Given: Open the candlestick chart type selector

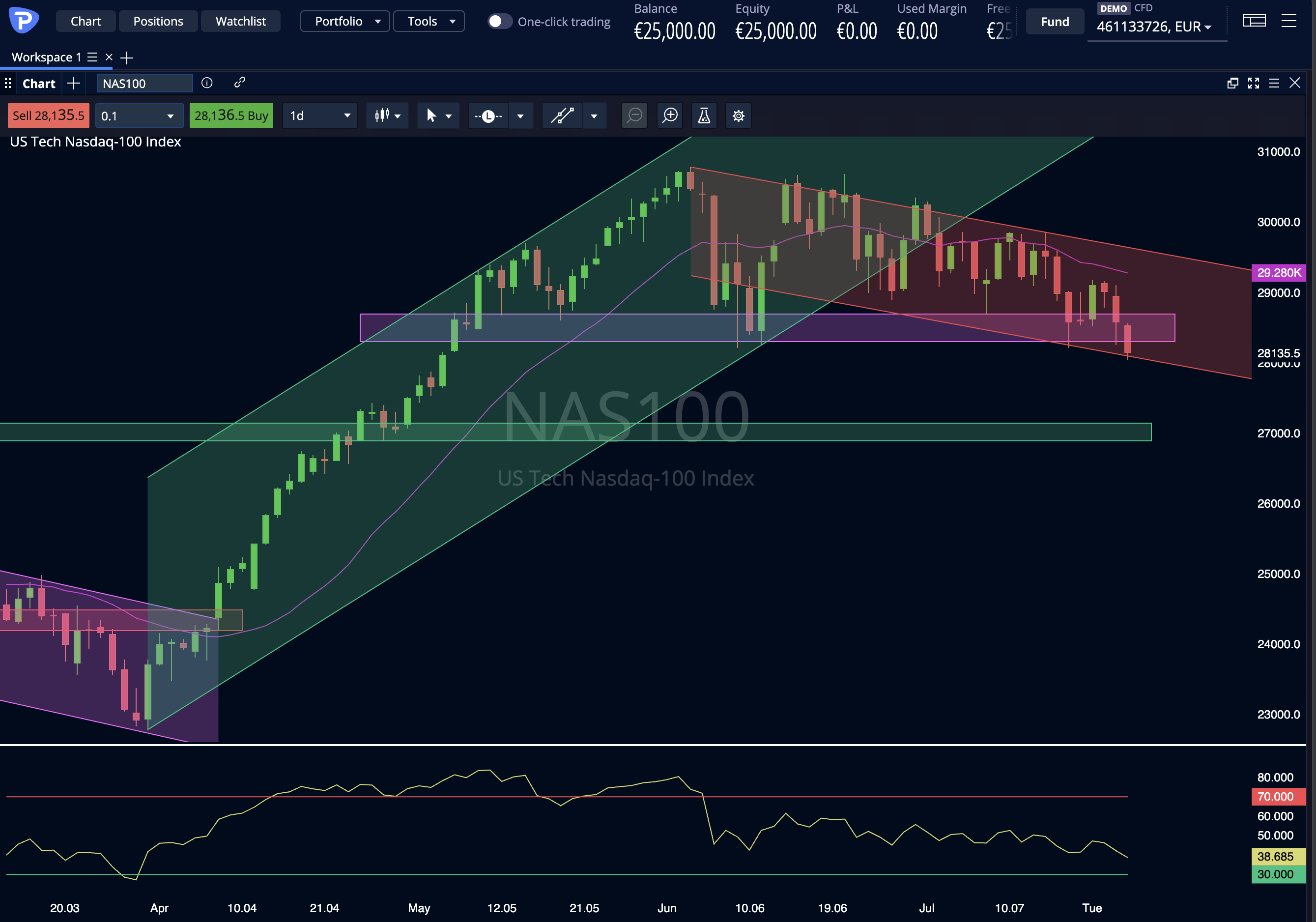Looking at the screenshot, I should (387, 115).
